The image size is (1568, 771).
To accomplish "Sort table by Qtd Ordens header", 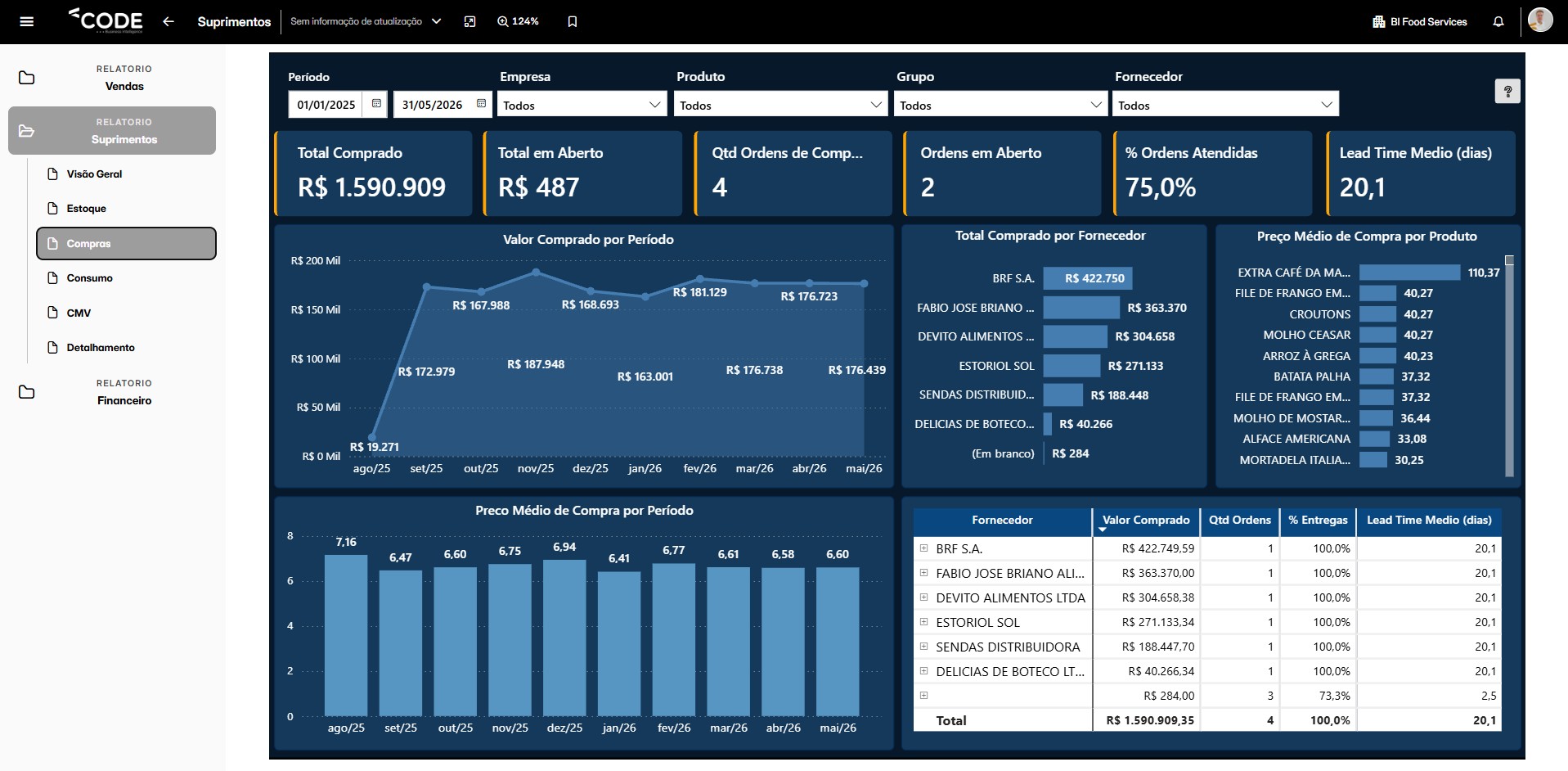I will coord(1240,521).
